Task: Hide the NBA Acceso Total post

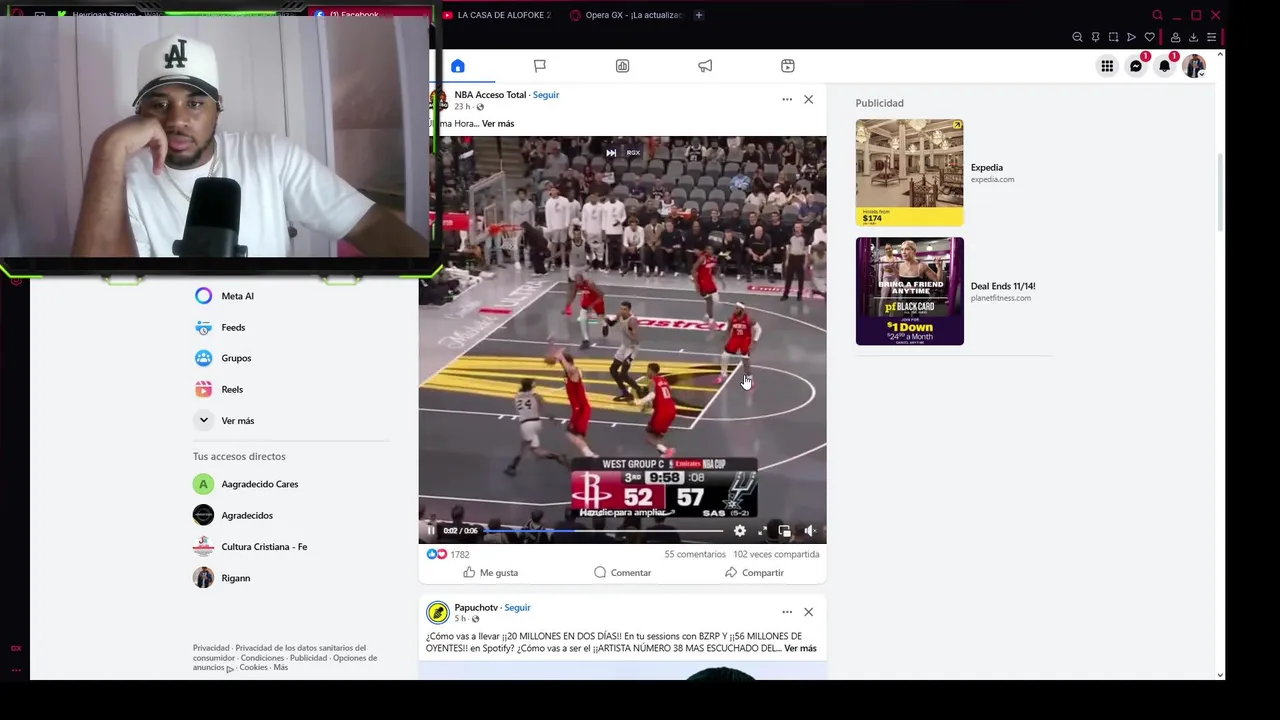Action: [x=808, y=99]
